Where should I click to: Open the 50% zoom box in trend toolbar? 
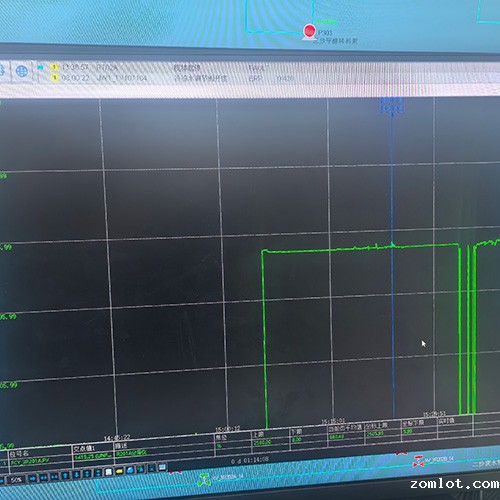click(16, 480)
